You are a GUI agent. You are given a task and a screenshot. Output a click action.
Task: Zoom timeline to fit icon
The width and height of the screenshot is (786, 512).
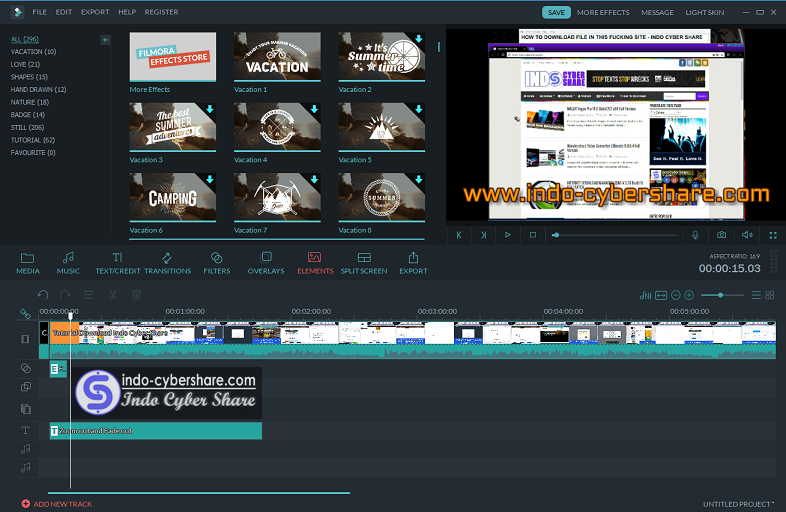click(661, 295)
